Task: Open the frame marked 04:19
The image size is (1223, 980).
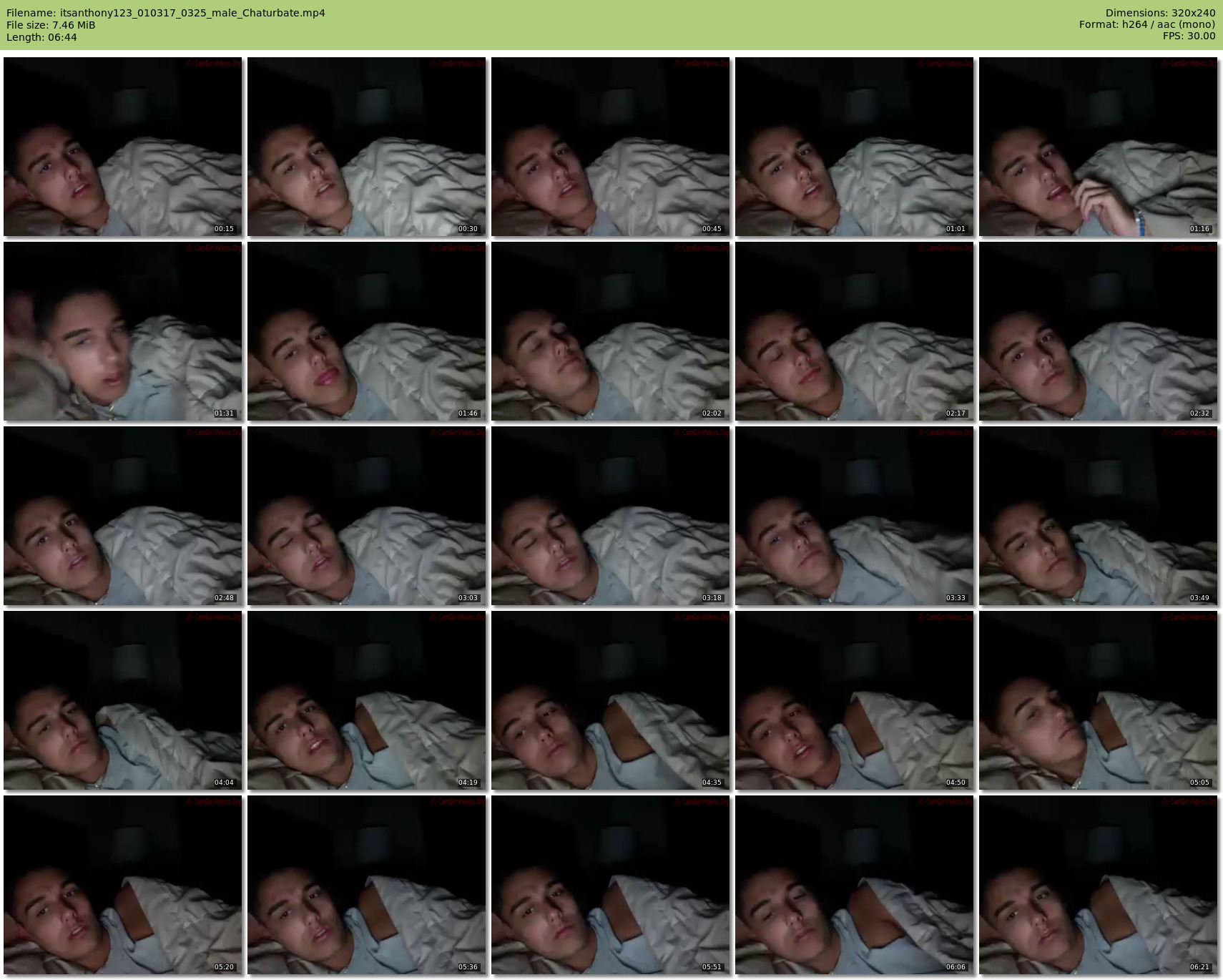Action: pos(366,700)
